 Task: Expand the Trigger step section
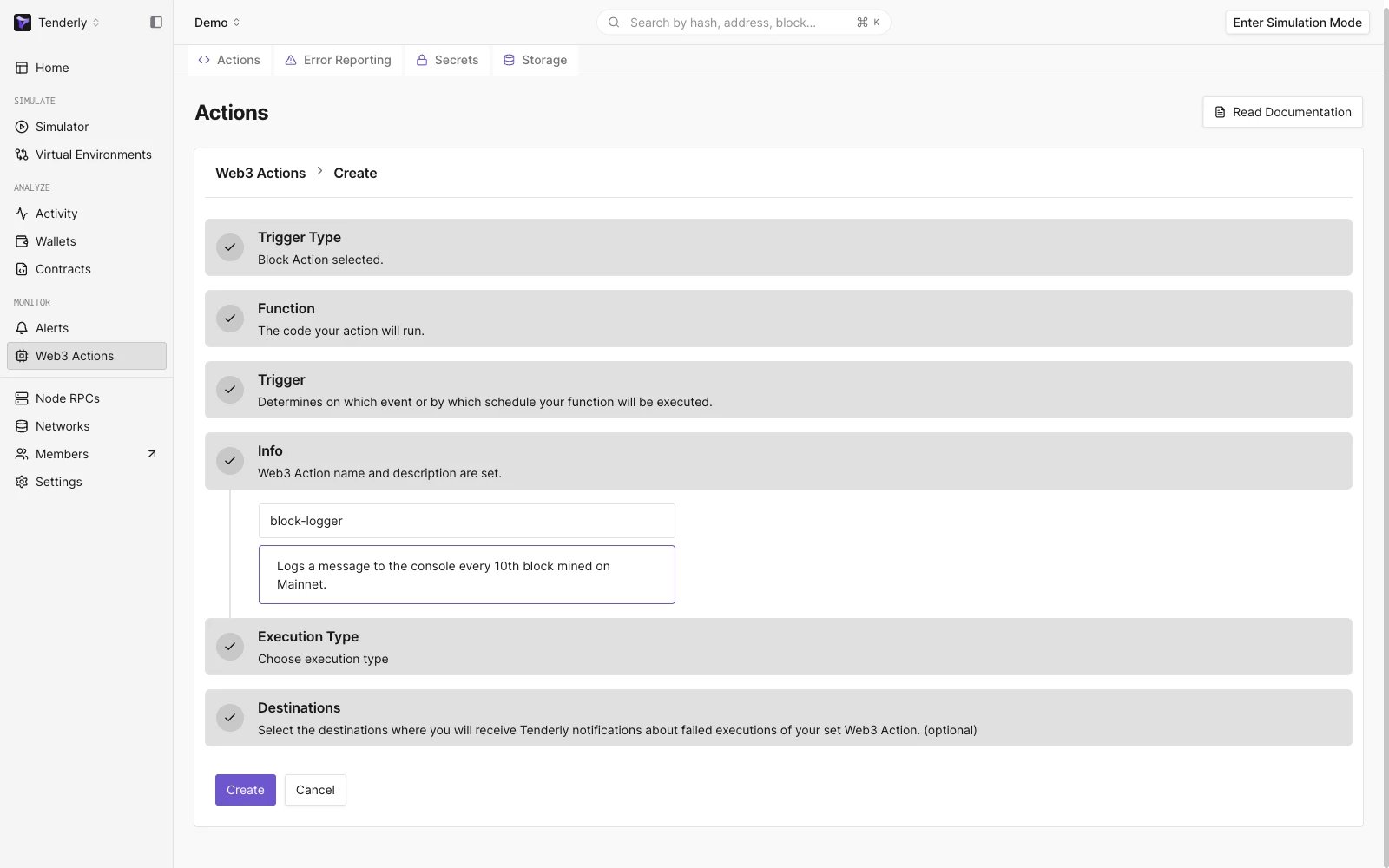click(778, 390)
